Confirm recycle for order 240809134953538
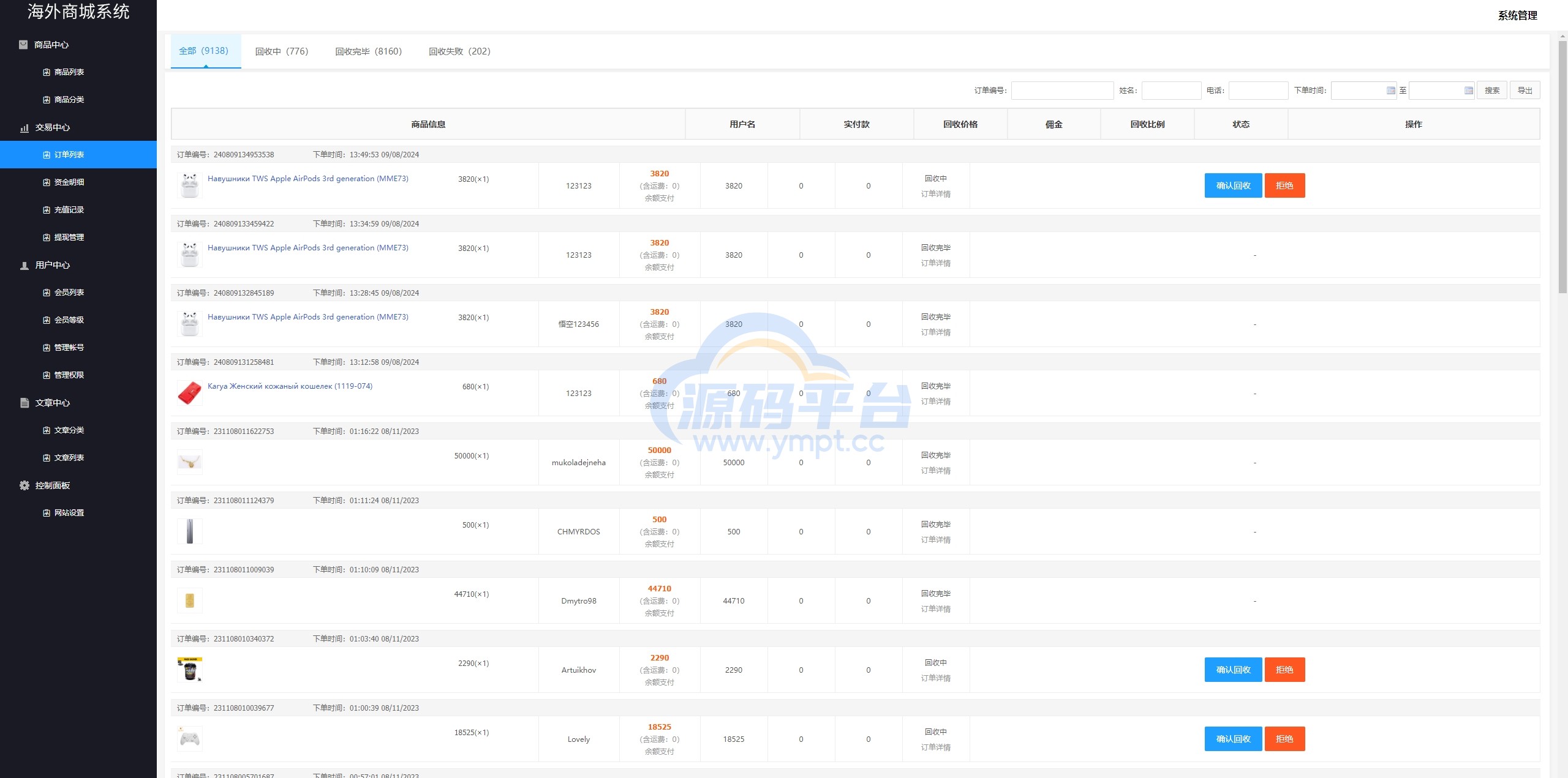Viewport: 1568px width, 778px height. (x=1233, y=185)
